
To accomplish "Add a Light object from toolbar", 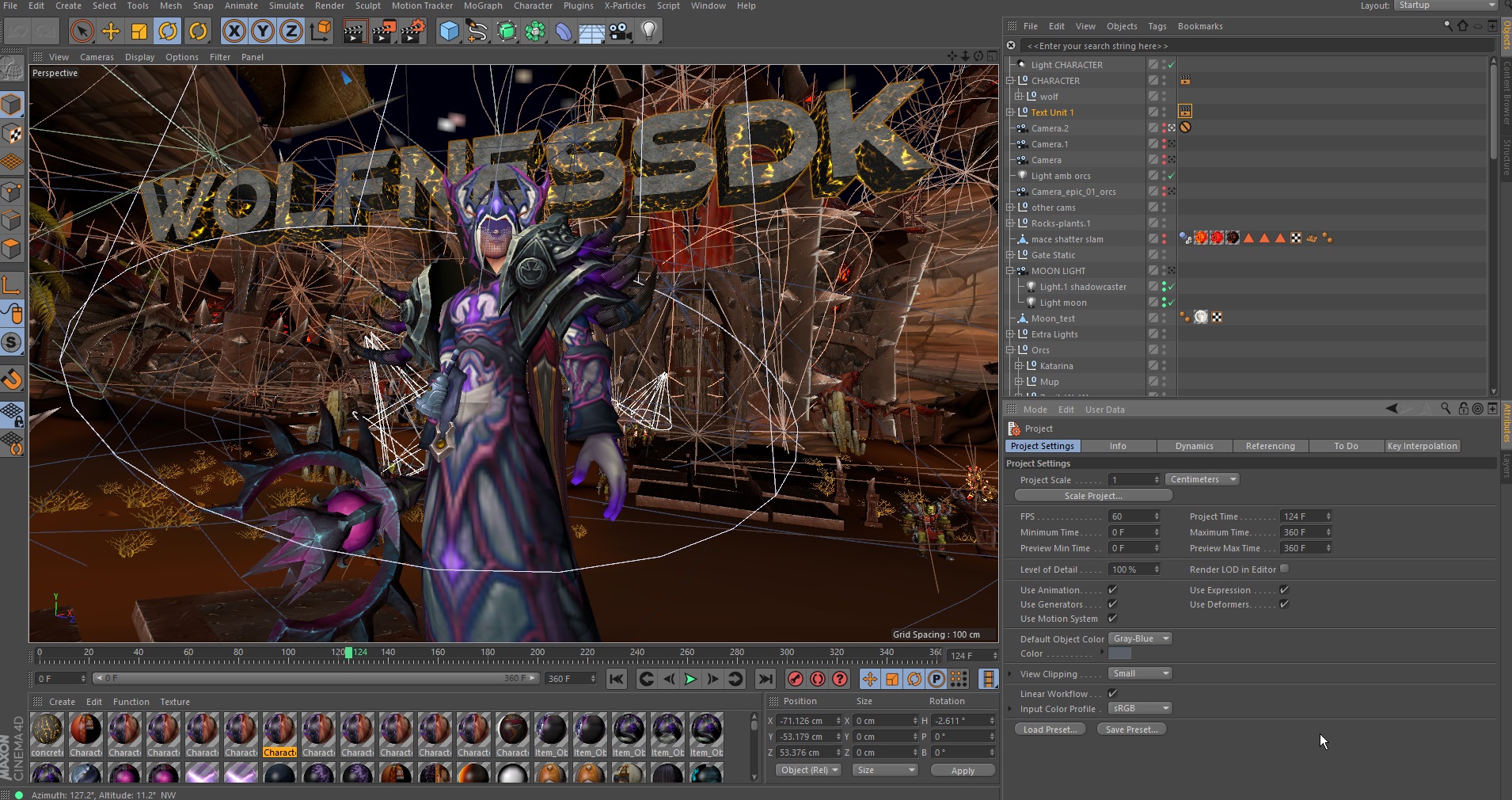I will click(x=649, y=32).
